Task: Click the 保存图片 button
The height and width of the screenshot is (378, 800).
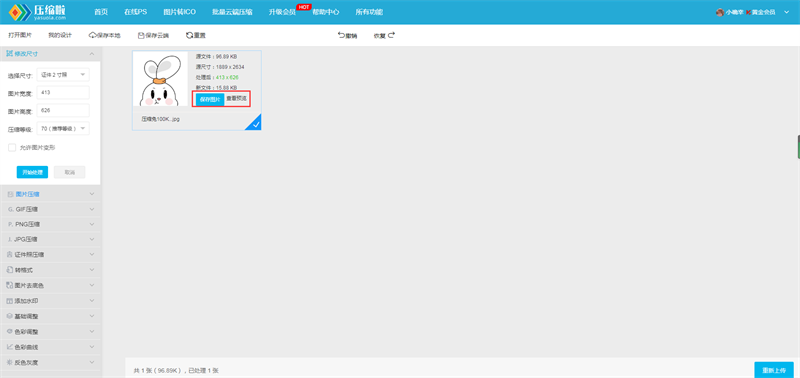Action: coord(210,99)
